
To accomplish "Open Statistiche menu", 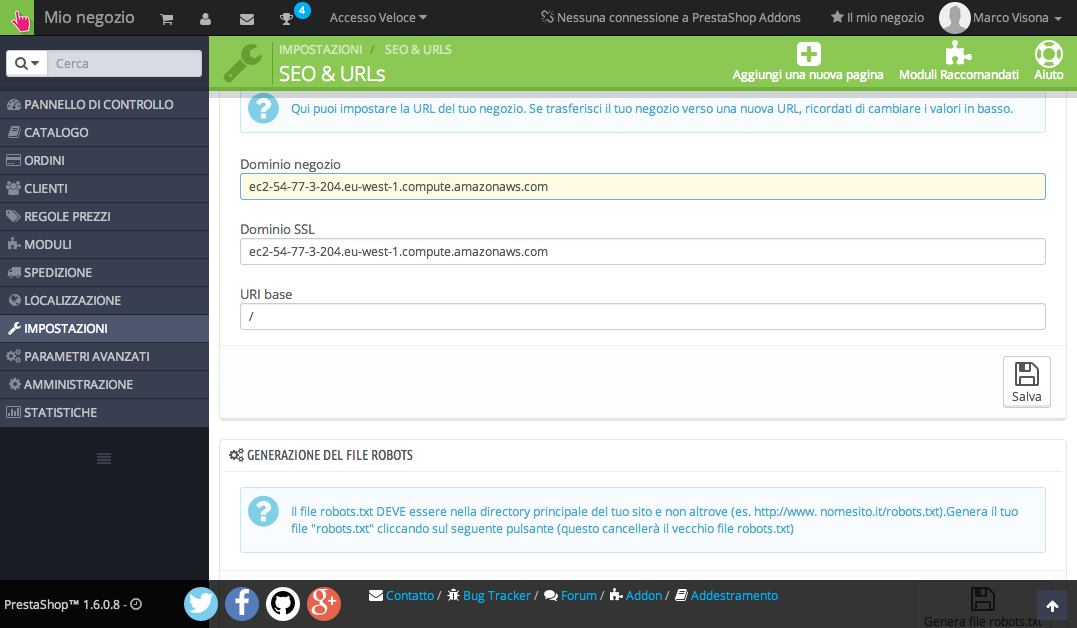I will (x=104, y=413).
